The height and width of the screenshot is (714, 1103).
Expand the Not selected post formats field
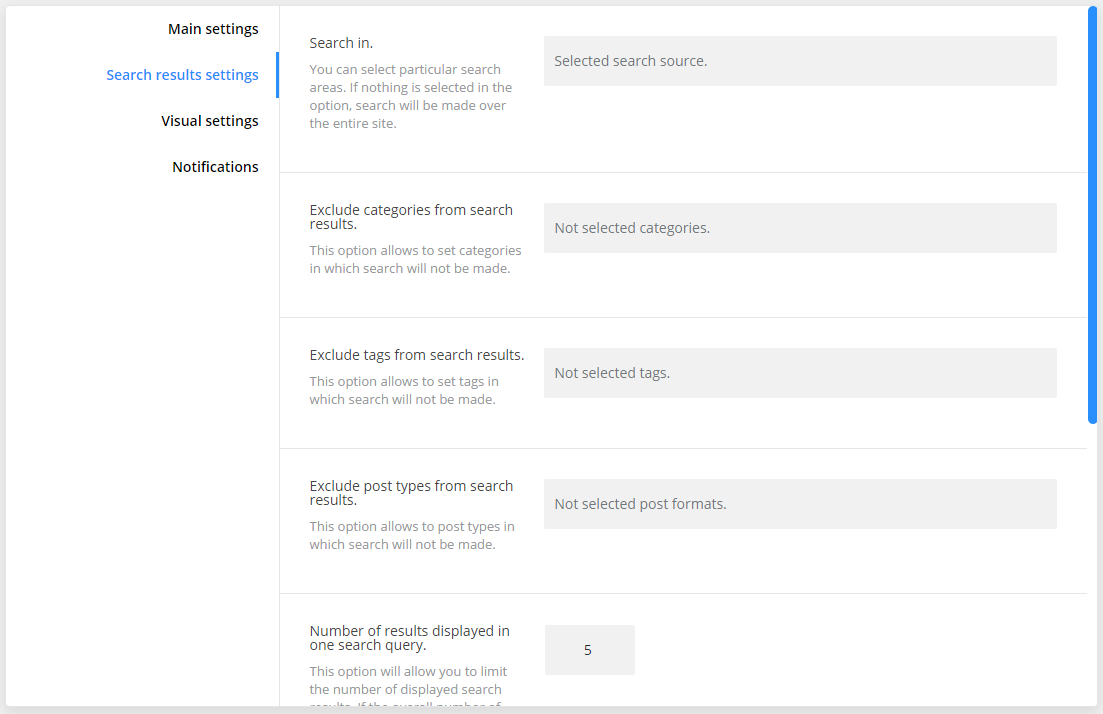point(799,504)
